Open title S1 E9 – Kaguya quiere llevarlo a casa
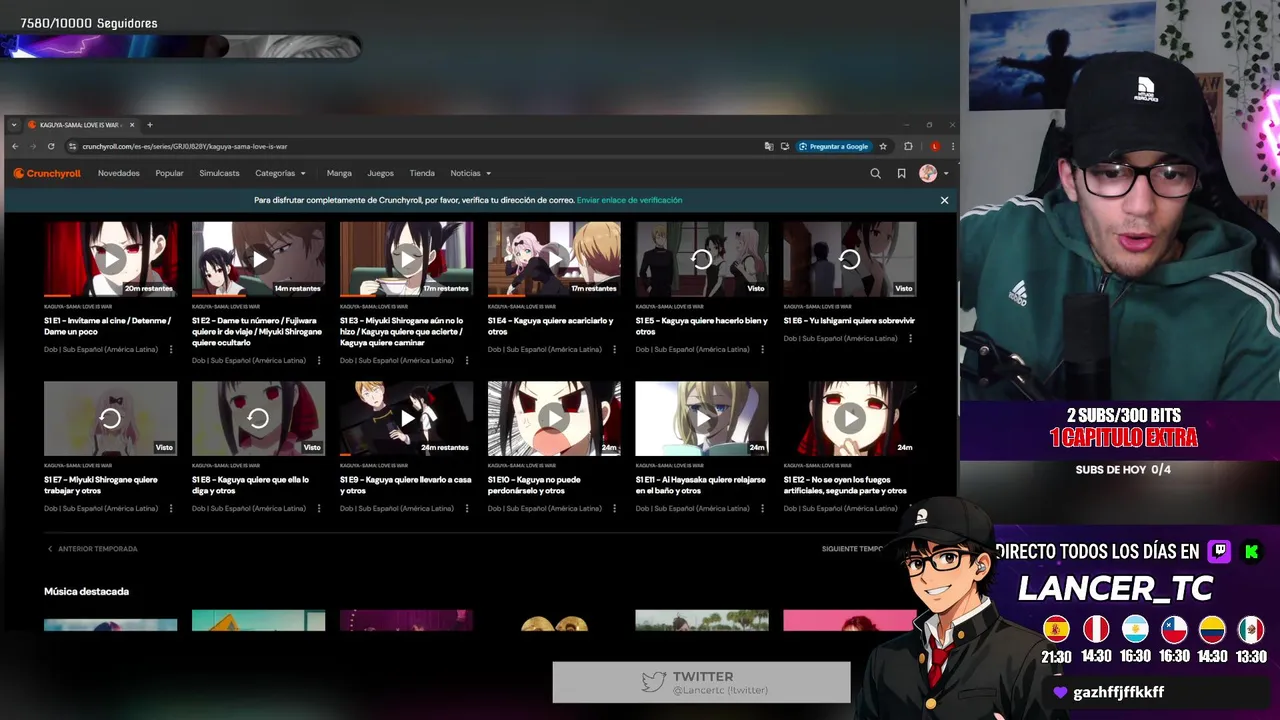Viewport: 1280px width, 720px height. pyautogui.click(x=405, y=485)
